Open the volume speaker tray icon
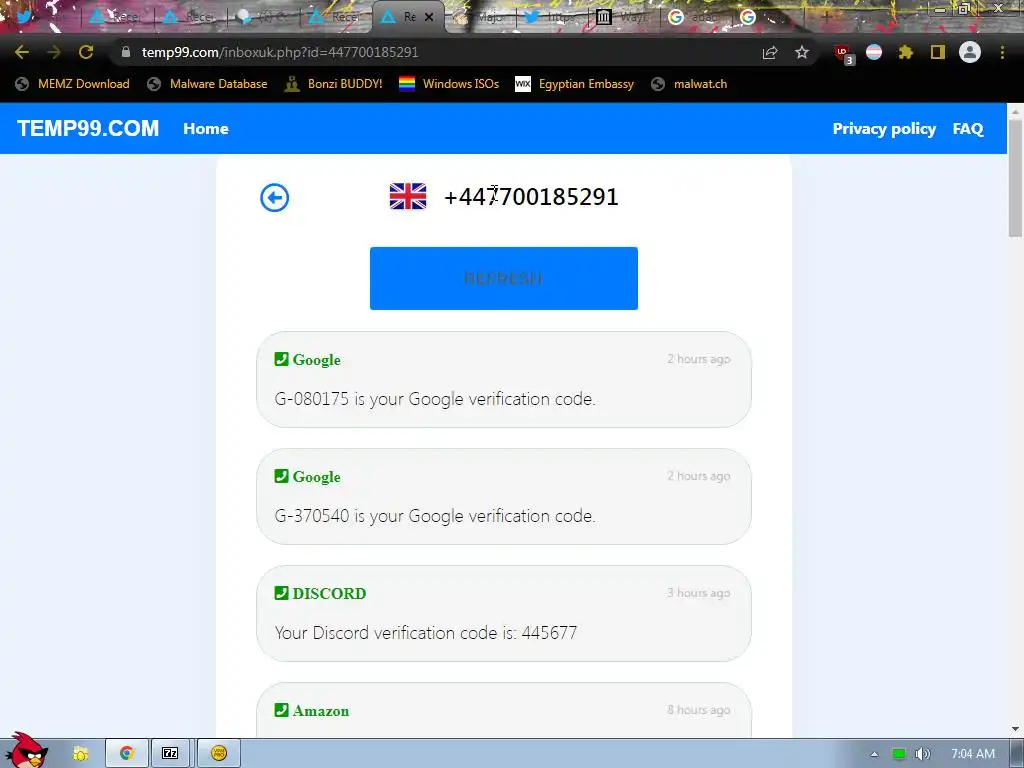The height and width of the screenshot is (768, 1024). pyautogui.click(x=922, y=754)
